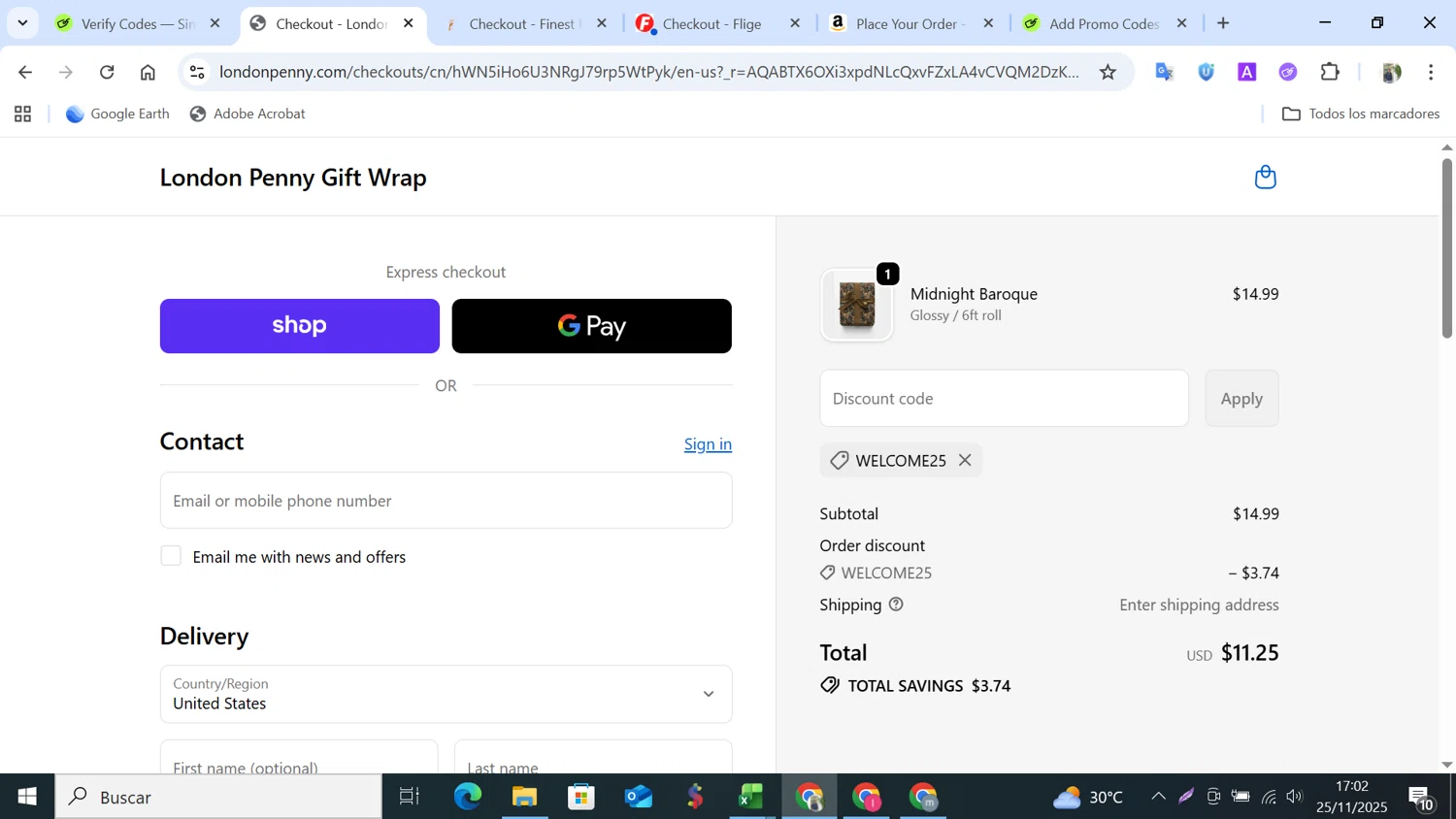Viewport: 1456px width, 819px height.
Task: Go back to previous page
Action: [25, 72]
